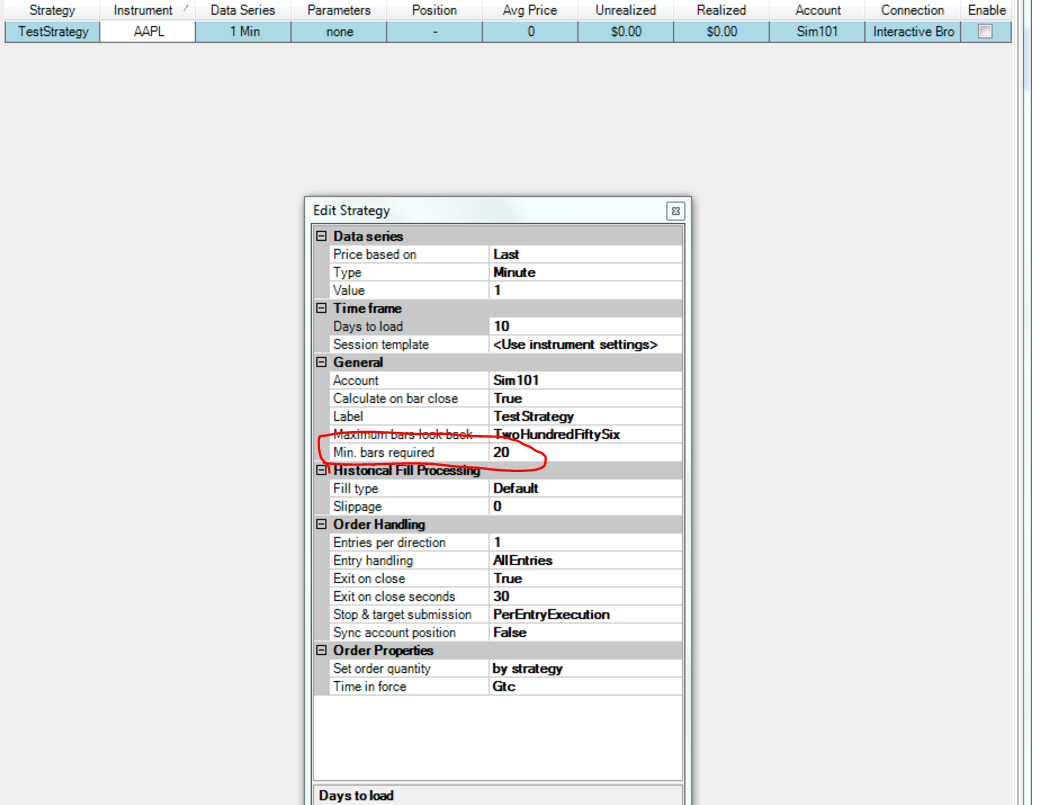The height and width of the screenshot is (805, 1038).
Task: Edit Exit on close seconds value 30
Action: 585,596
